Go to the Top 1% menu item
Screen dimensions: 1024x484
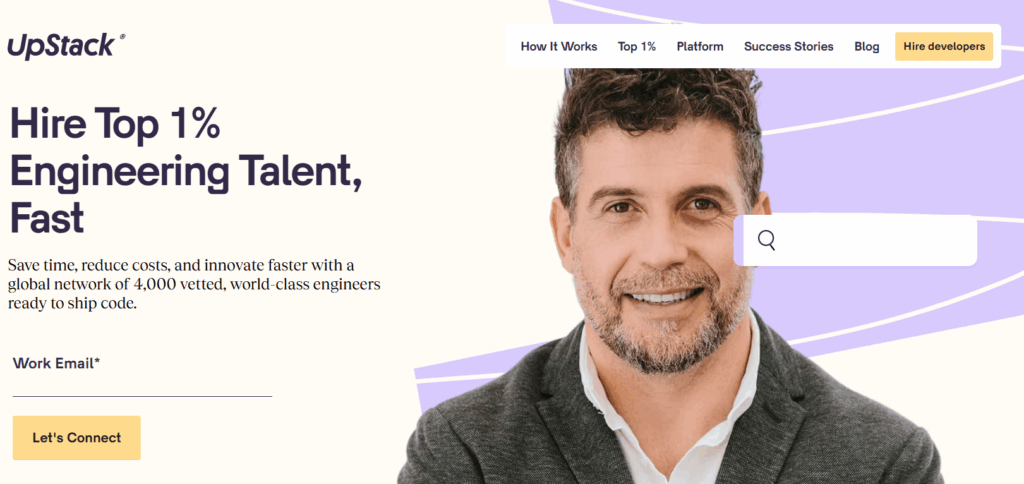637,46
